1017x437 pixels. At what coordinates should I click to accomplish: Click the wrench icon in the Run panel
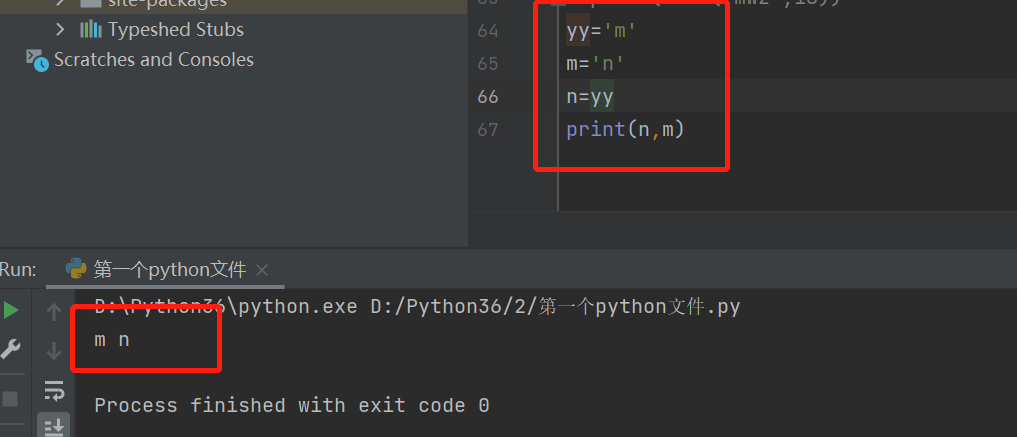pyautogui.click(x=11, y=349)
